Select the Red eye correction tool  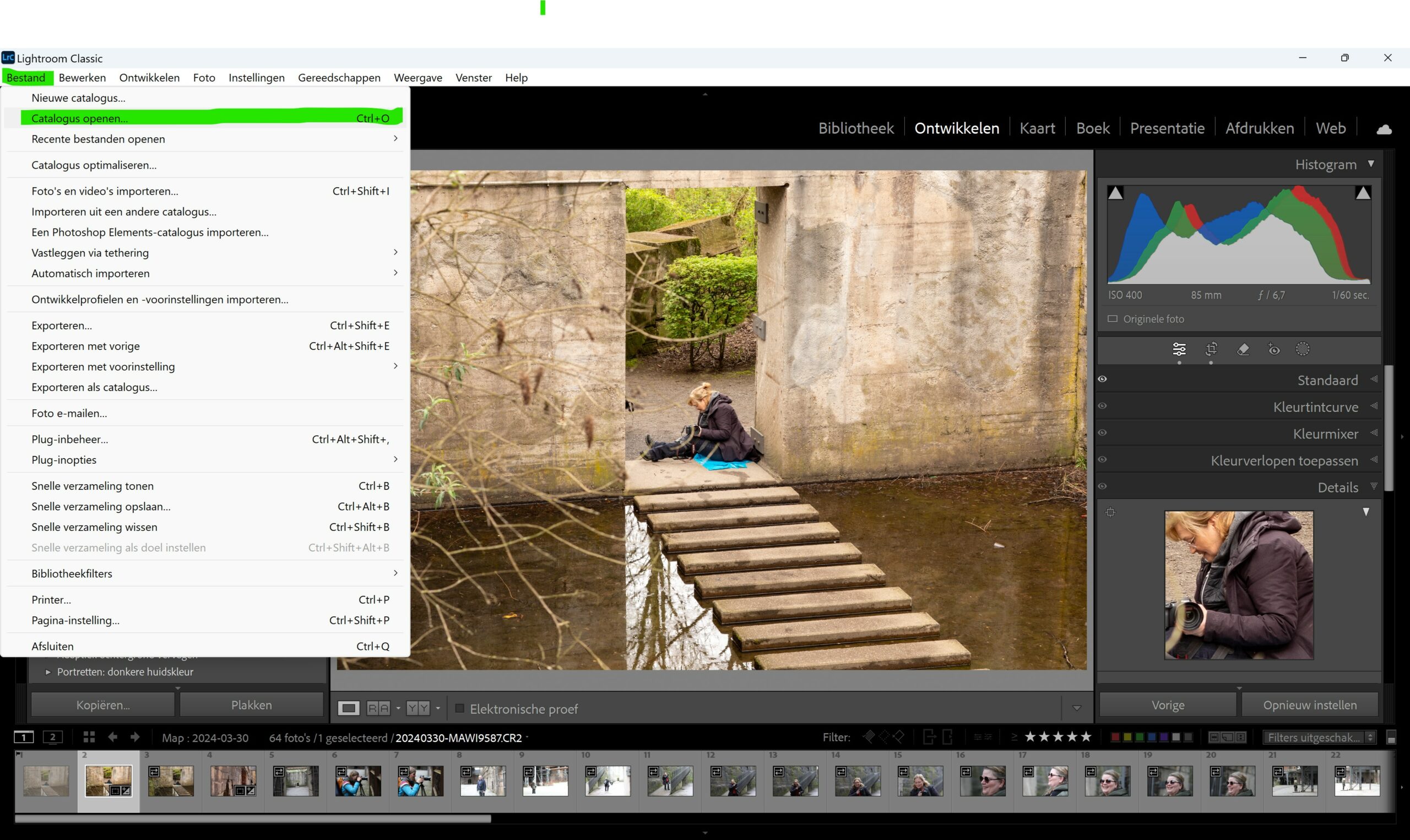tap(1273, 349)
